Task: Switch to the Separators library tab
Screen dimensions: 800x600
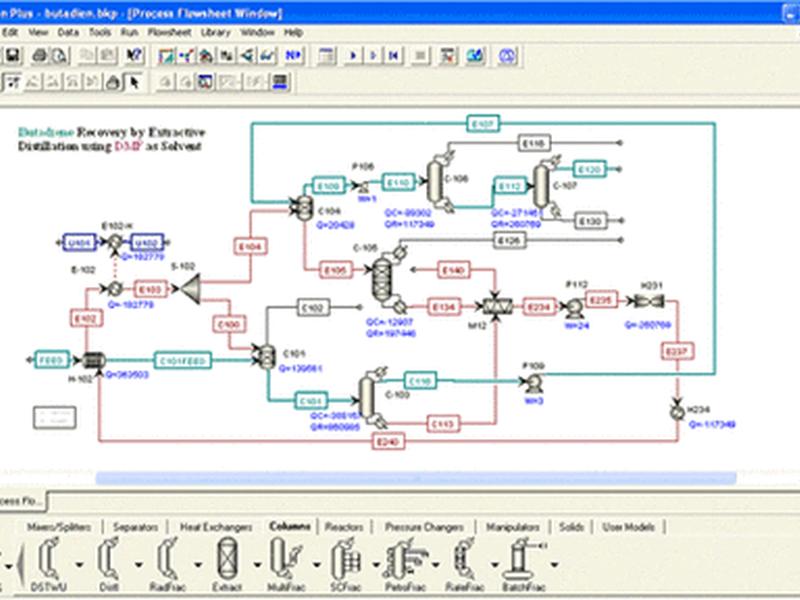Action: pyautogui.click(x=135, y=527)
